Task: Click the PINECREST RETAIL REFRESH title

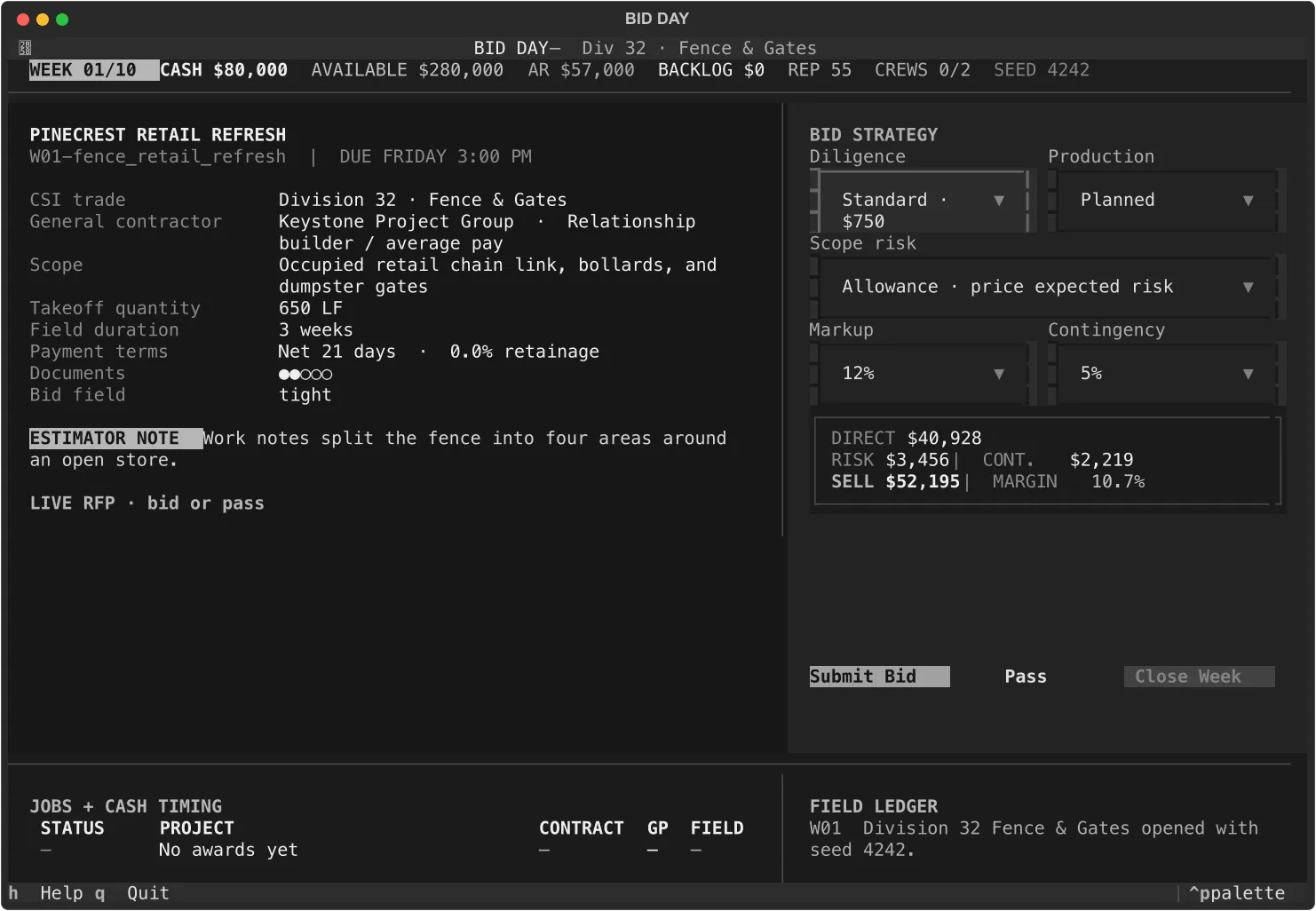Action: click(x=158, y=135)
